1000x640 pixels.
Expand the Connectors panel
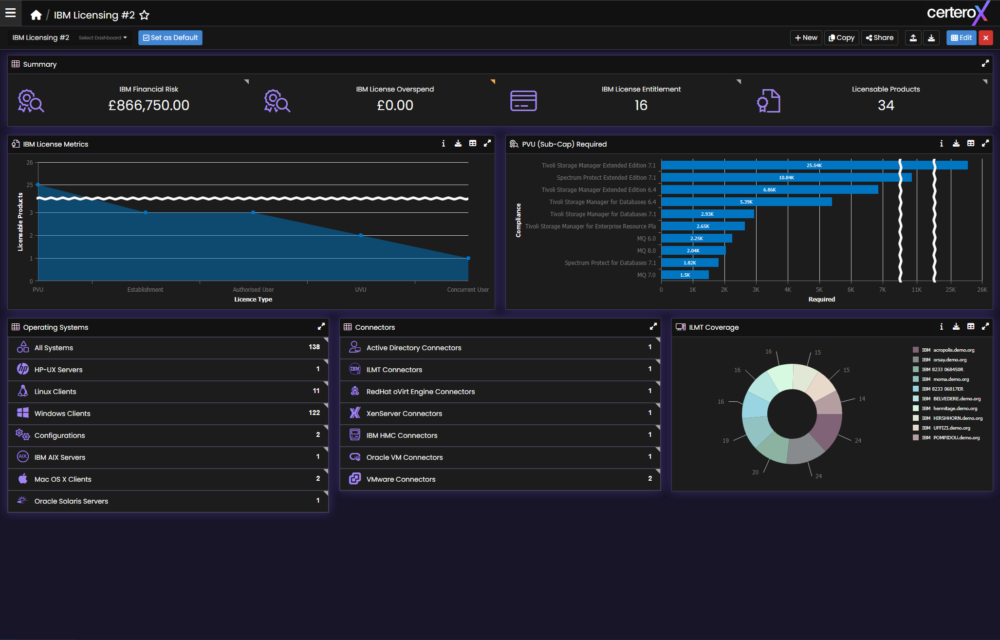pos(651,326)
